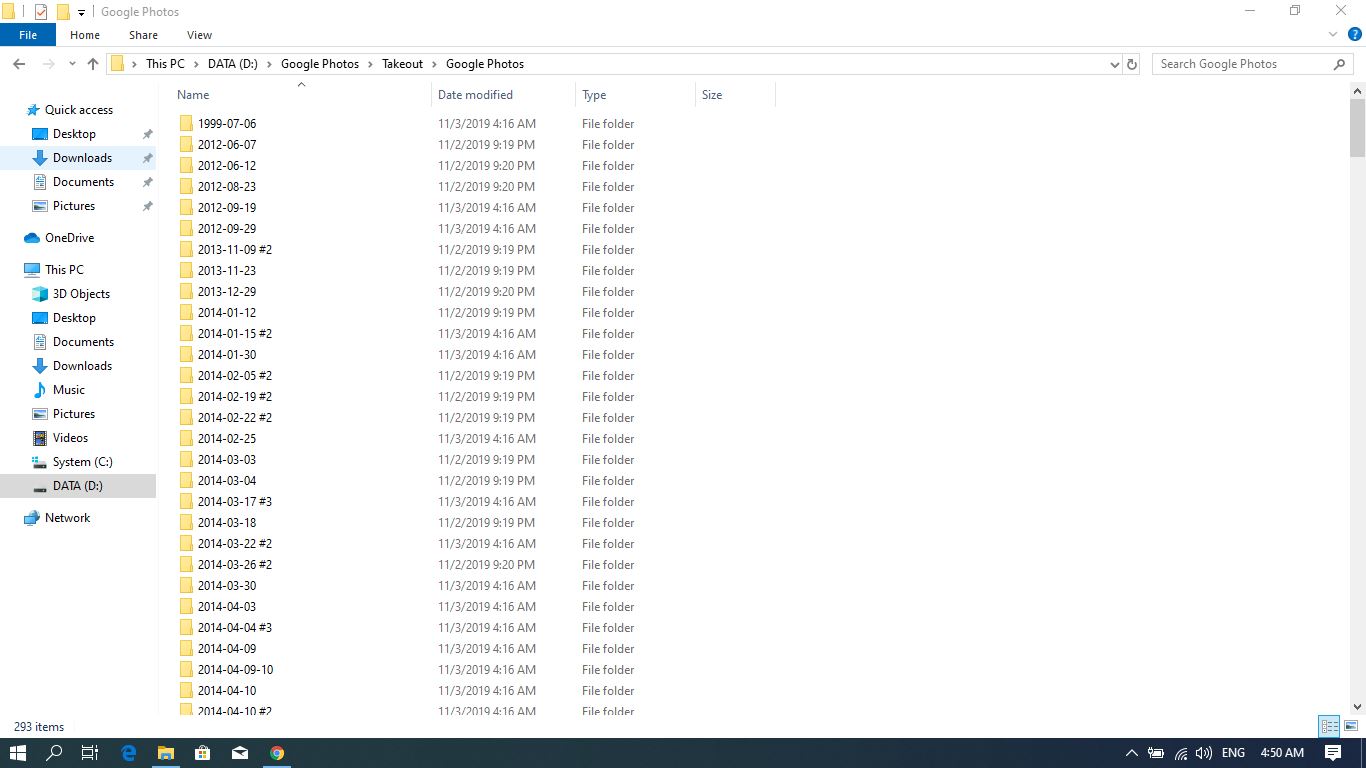The image size is (1366, 768).
Task: Click the DATA (D:) breadcrumb
Action: pyautogui.click(x=233, y=64)
